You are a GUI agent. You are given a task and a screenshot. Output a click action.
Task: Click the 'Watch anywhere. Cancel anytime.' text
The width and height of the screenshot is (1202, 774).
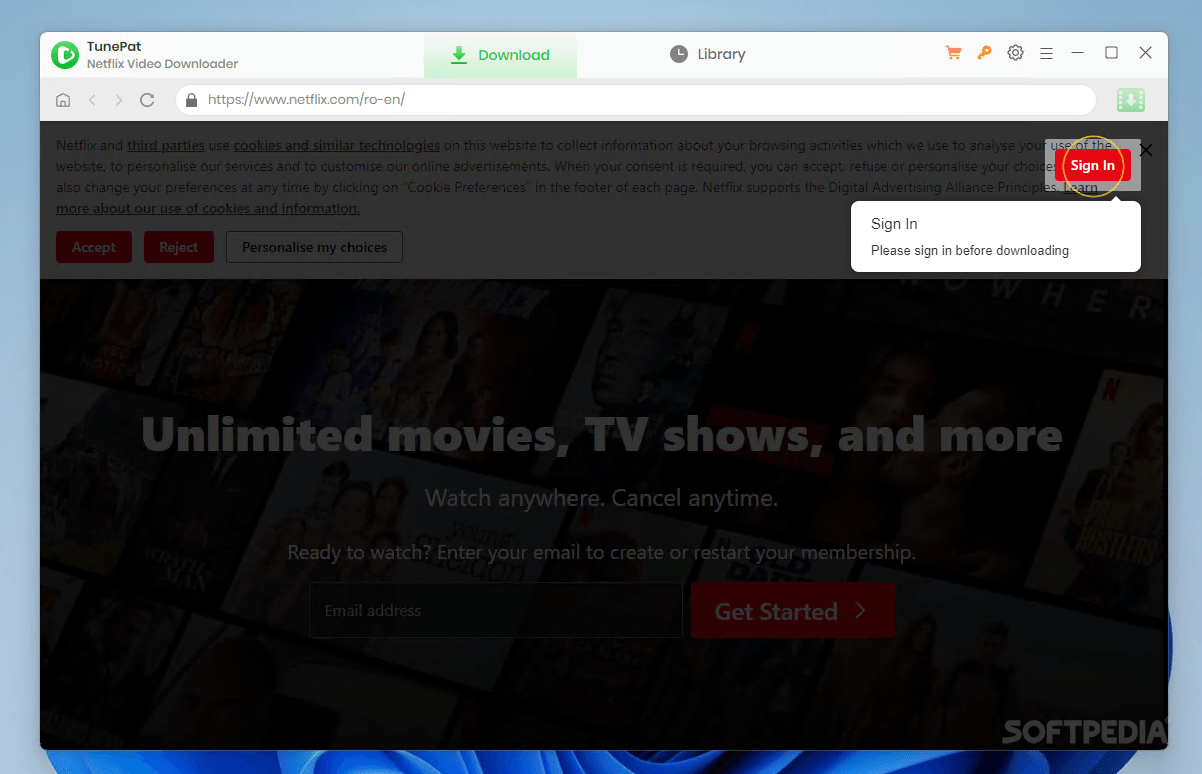[x=601, y=497]
